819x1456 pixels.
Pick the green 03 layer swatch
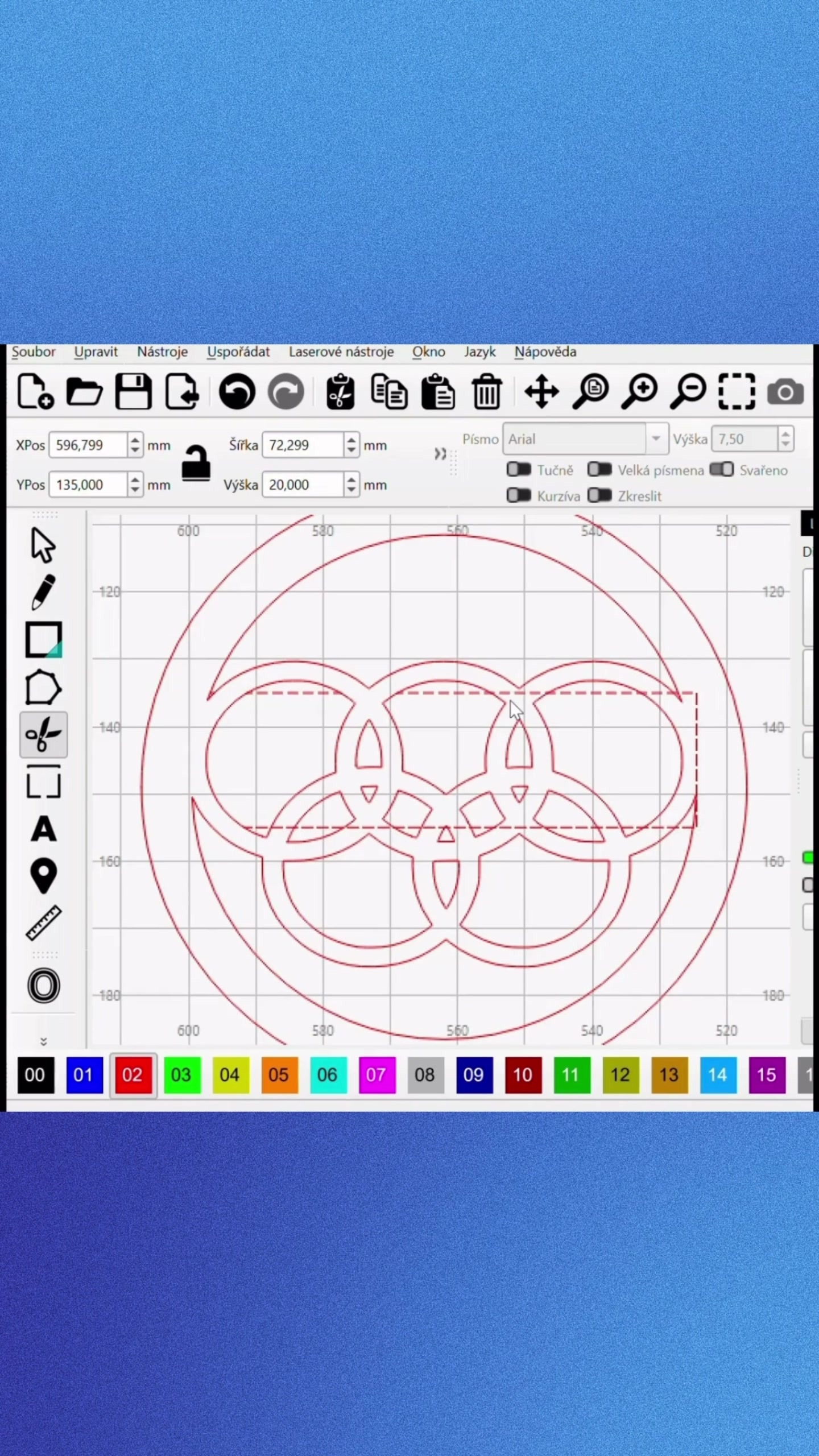[x=182, y=1075]
